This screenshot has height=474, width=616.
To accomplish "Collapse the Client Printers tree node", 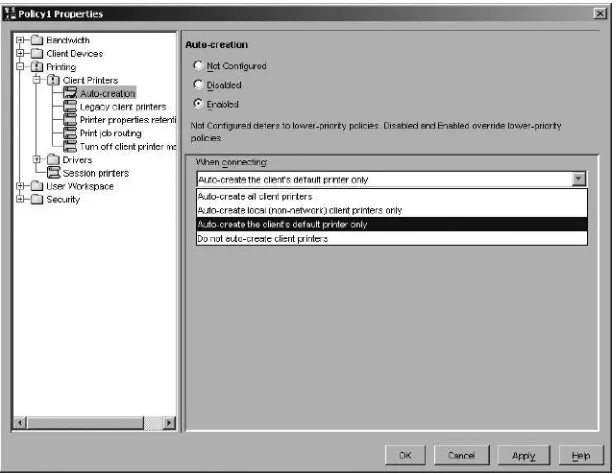I will point(37,80).
